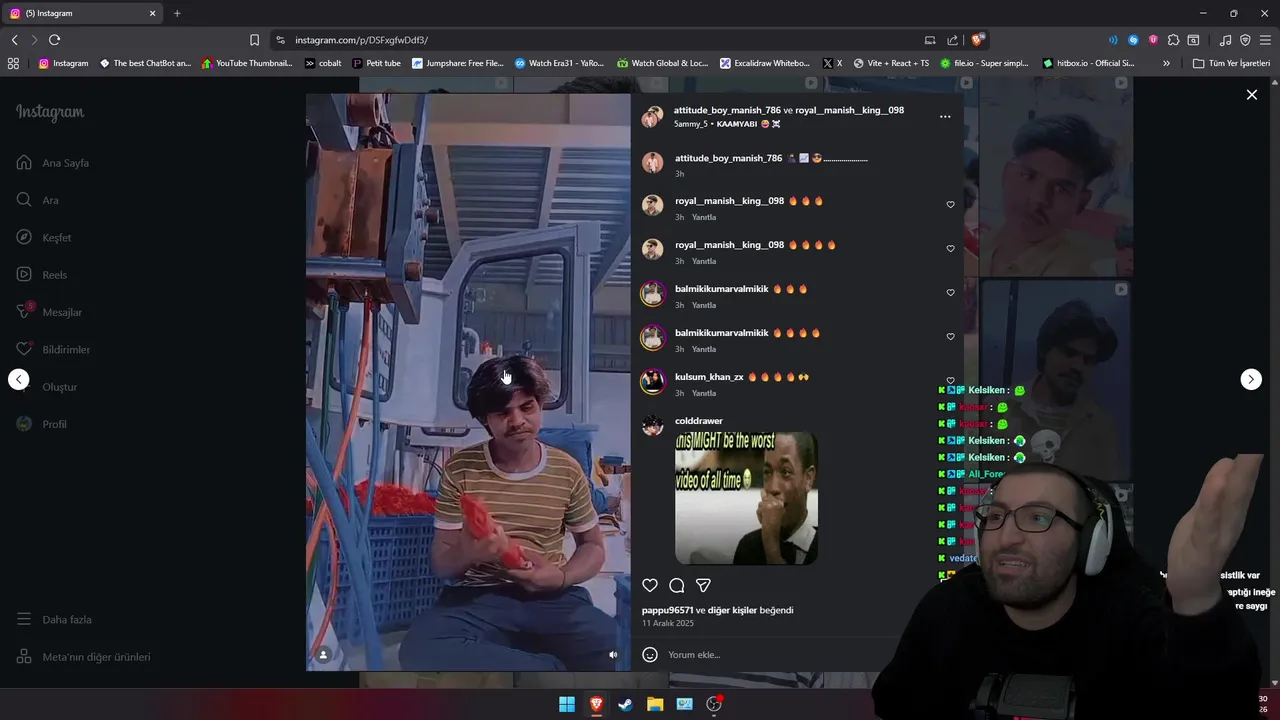Open attitude_boy_manish_786 profile from header
Viewport: 1280px width, 720px height.
[x=727, y=110]
